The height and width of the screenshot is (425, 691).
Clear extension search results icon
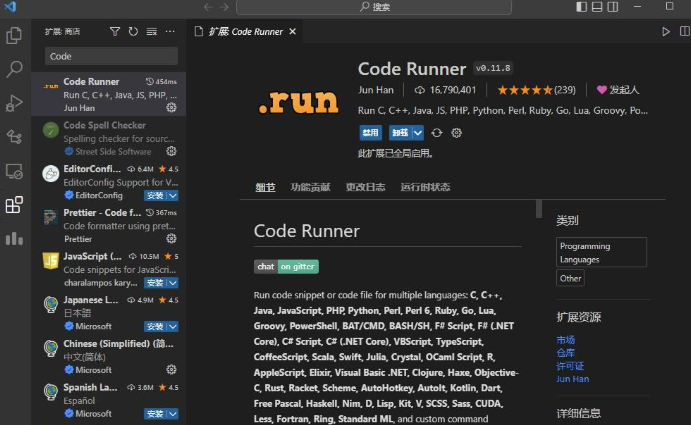152,31
